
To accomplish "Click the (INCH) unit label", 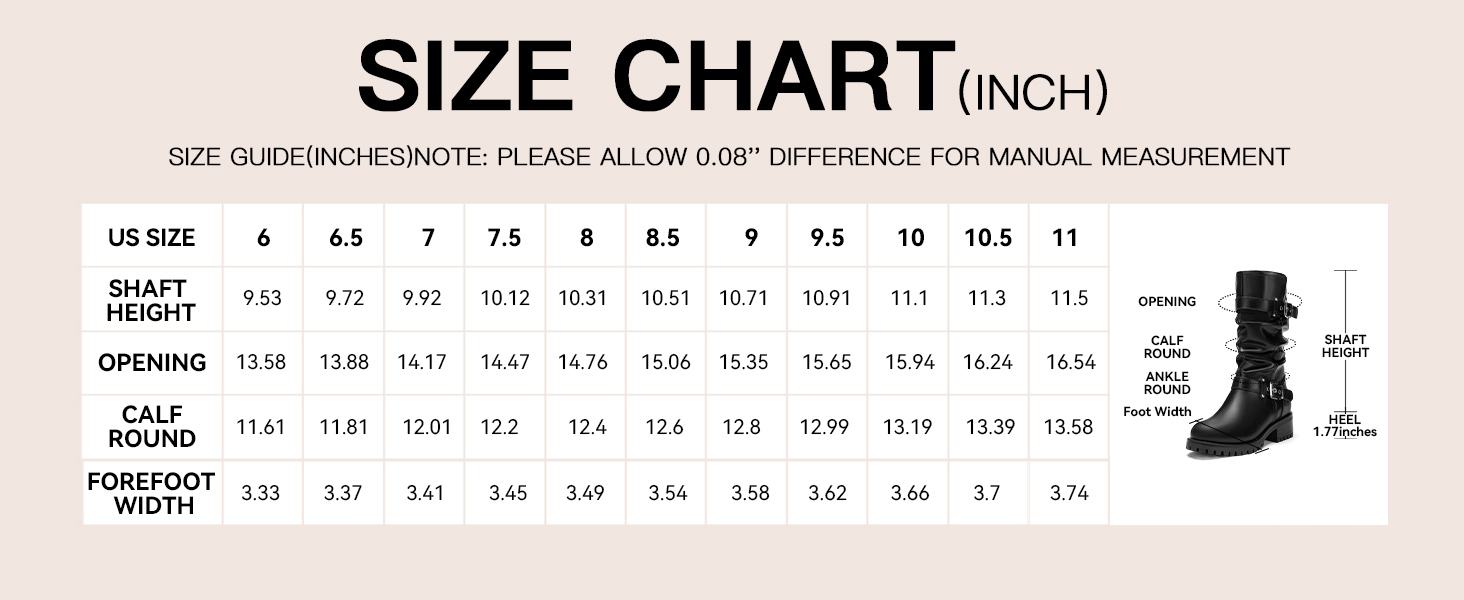I will click(1032, 93).
